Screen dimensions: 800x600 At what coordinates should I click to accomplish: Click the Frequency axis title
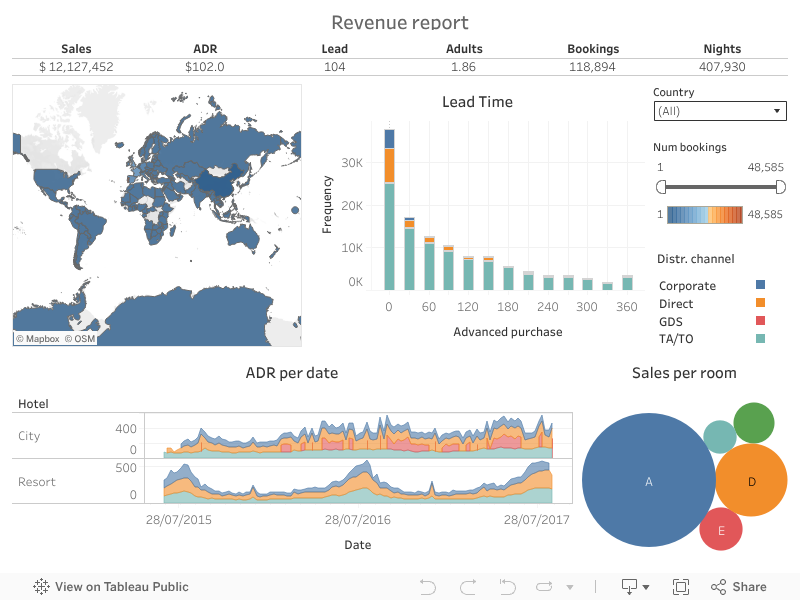coord(327,205)
